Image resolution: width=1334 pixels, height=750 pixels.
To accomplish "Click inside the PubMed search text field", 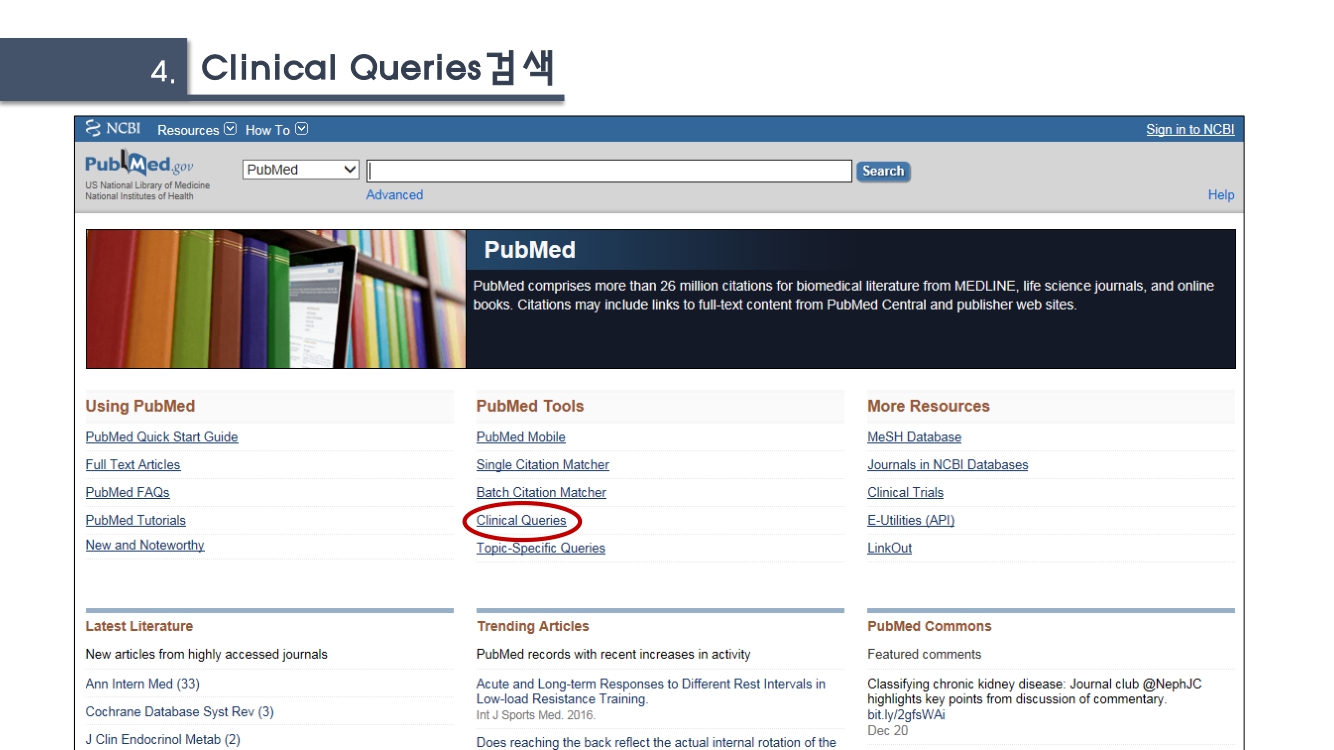I will coord(609,171).
